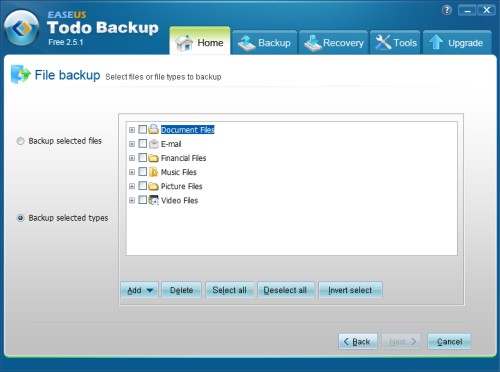
Task: Expand the Document Files tree node
Action: click(x=132, y=130)
